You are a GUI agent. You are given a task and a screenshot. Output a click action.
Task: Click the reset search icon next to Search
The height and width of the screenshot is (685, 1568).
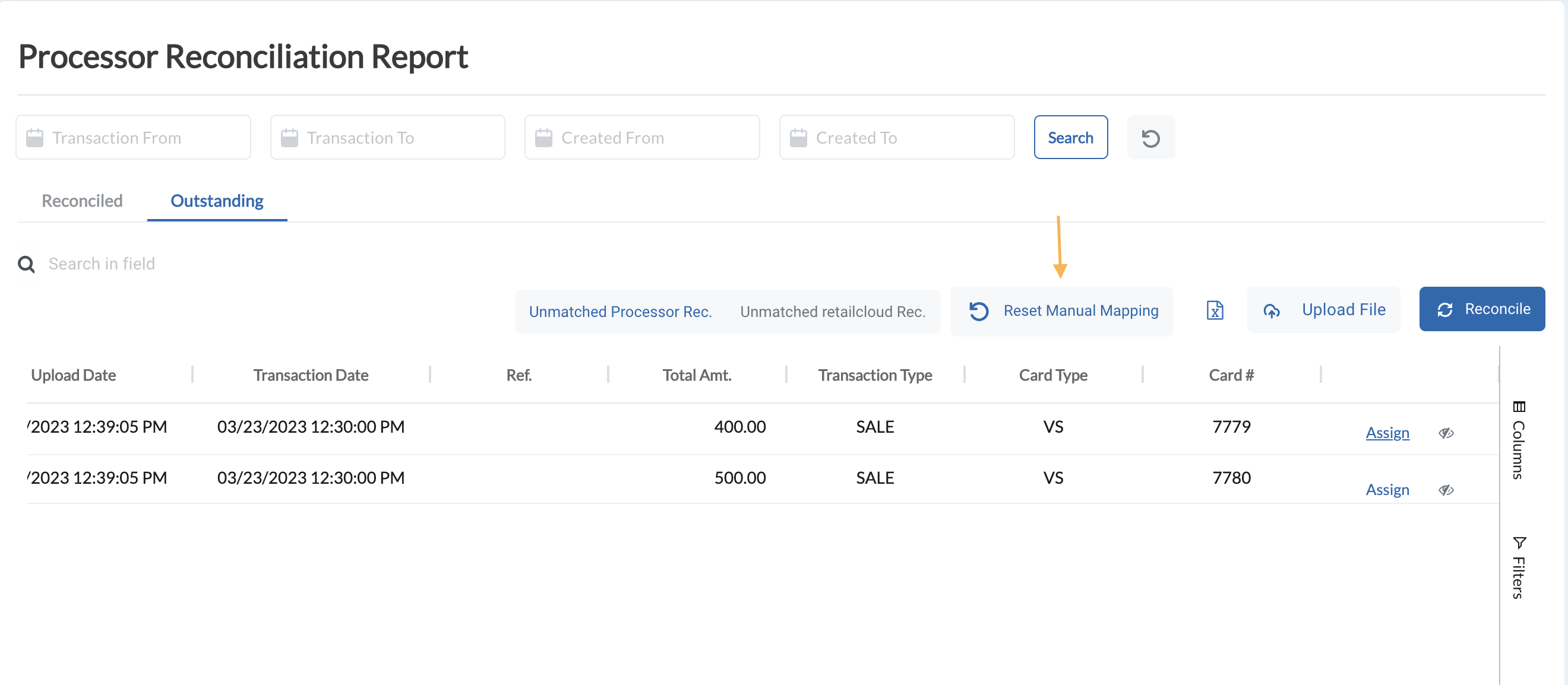pos(1150,138)
